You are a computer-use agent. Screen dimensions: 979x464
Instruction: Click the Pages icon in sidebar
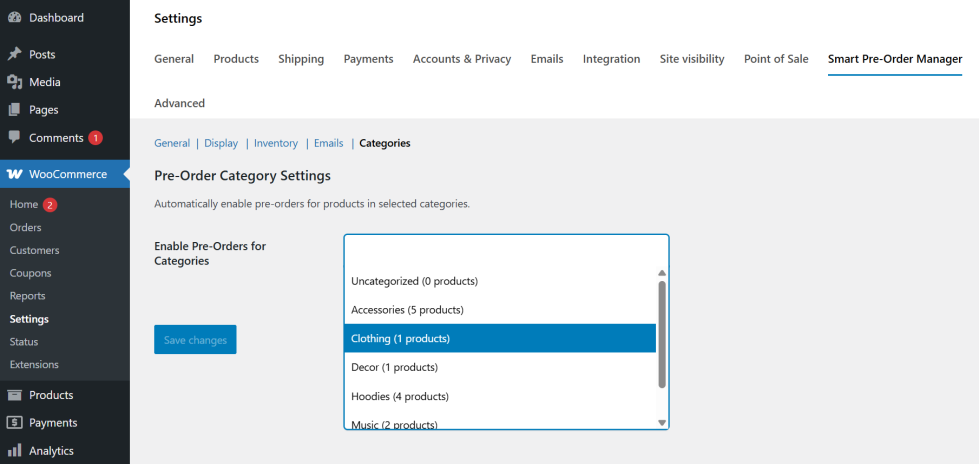[14, 110]
